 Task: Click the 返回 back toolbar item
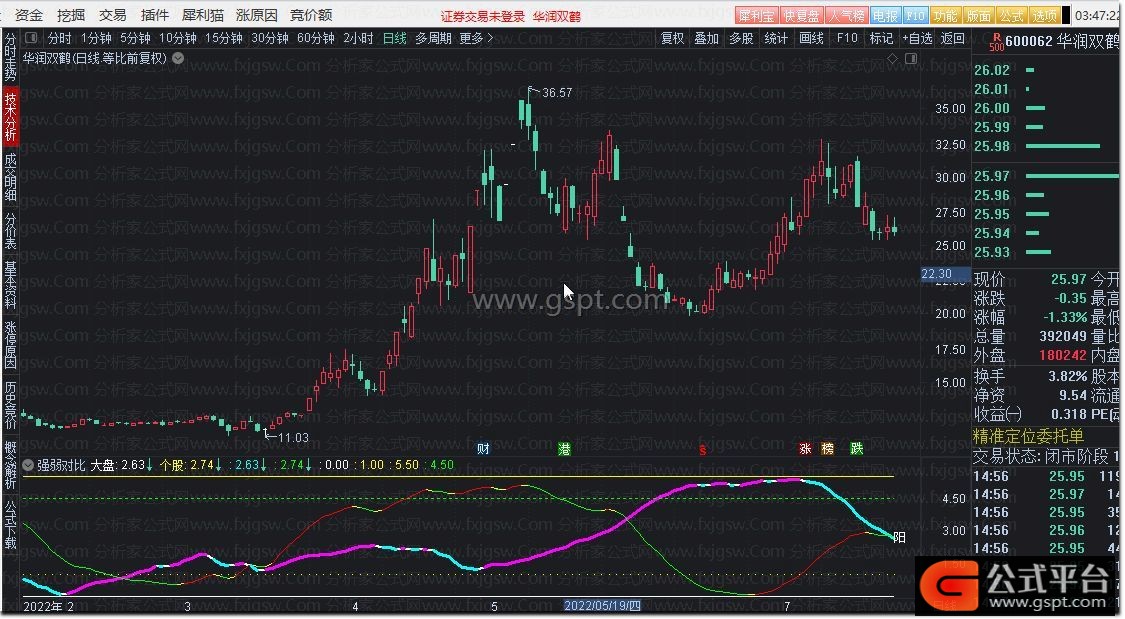point(953,38)
